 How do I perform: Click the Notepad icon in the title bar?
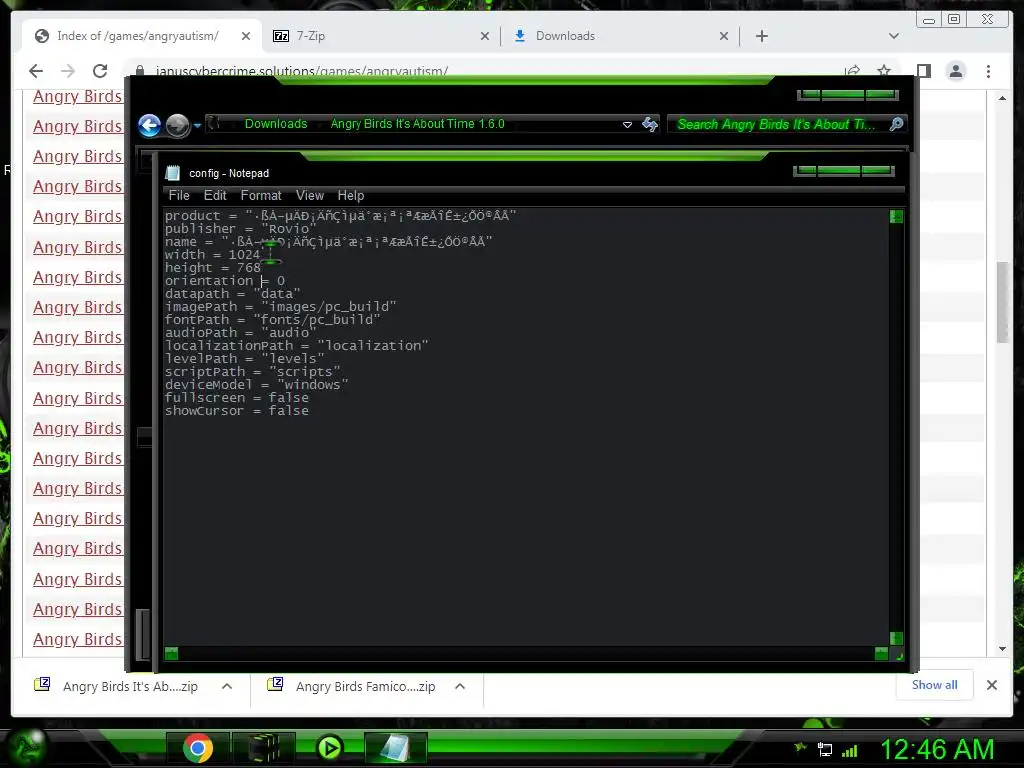(172, 173)
